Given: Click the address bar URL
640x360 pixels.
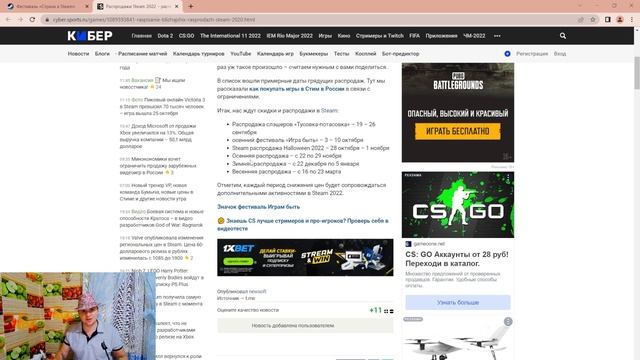Looking at the screenshot, I should [x=153, y=20].
